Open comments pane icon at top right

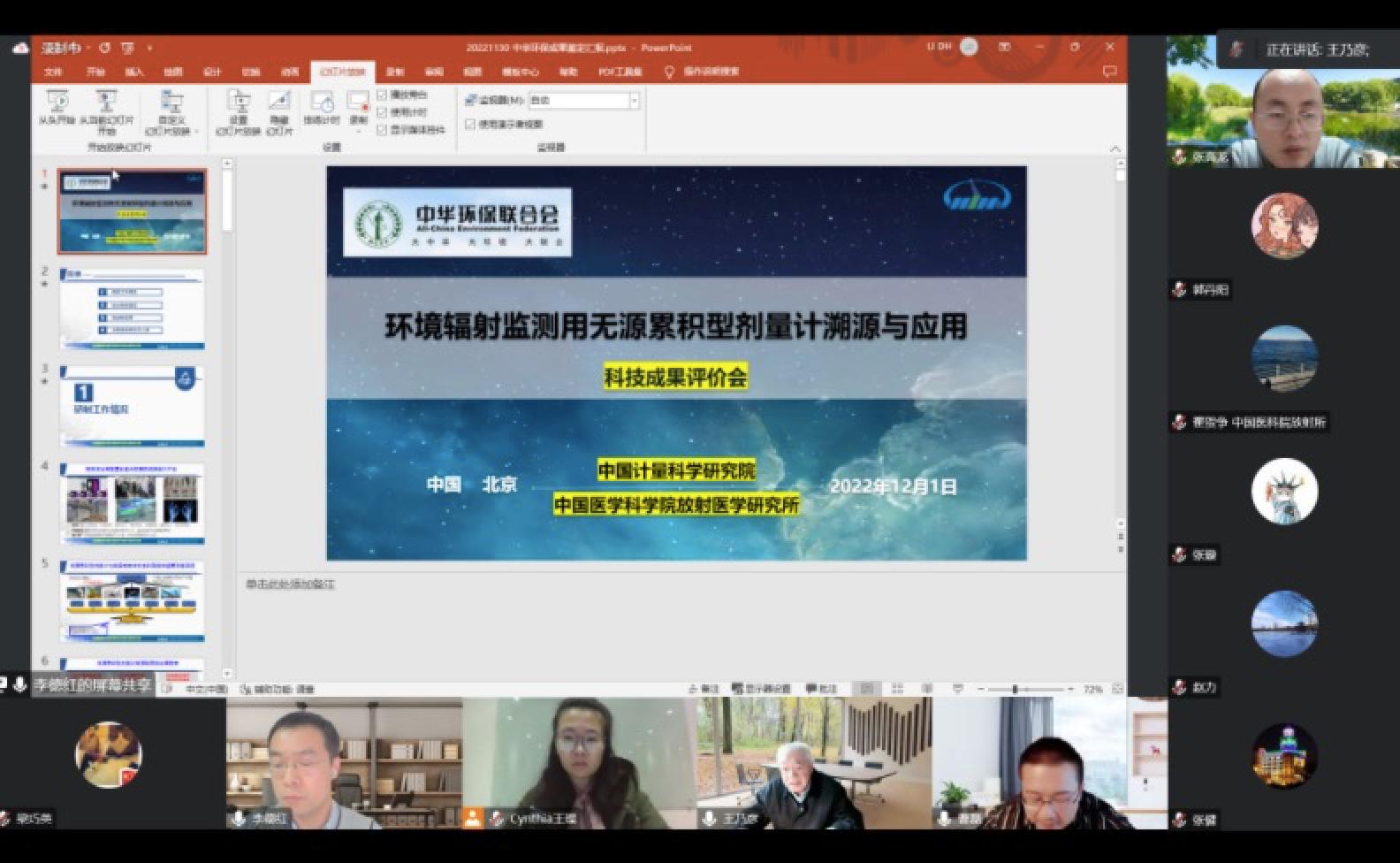click(x=1109, y=71)
